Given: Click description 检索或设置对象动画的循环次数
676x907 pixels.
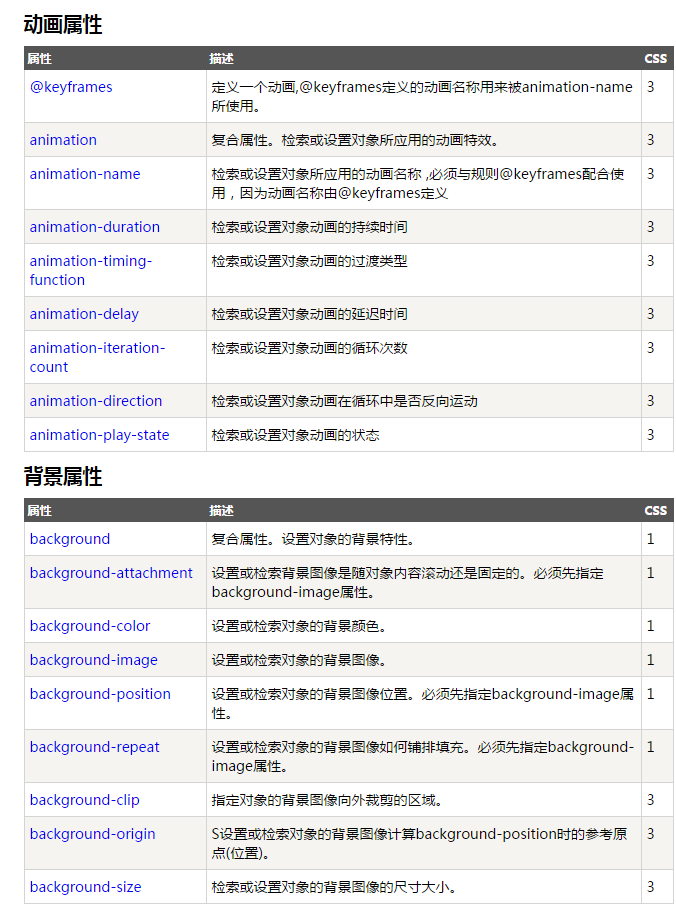Looking at the screenshot, I should [309, 348].
